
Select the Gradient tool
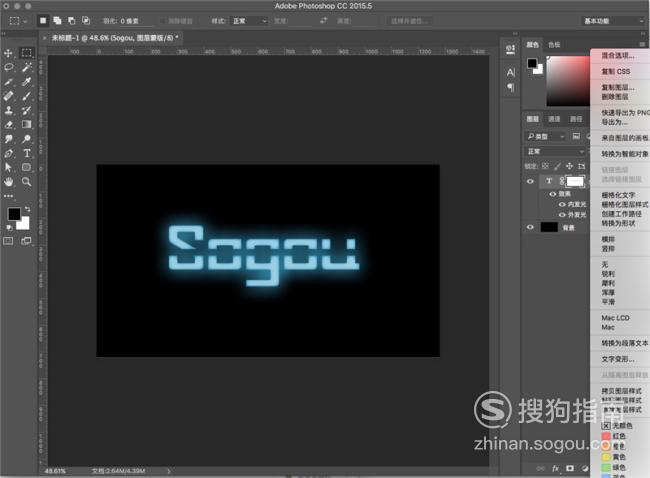coord(27,124)
